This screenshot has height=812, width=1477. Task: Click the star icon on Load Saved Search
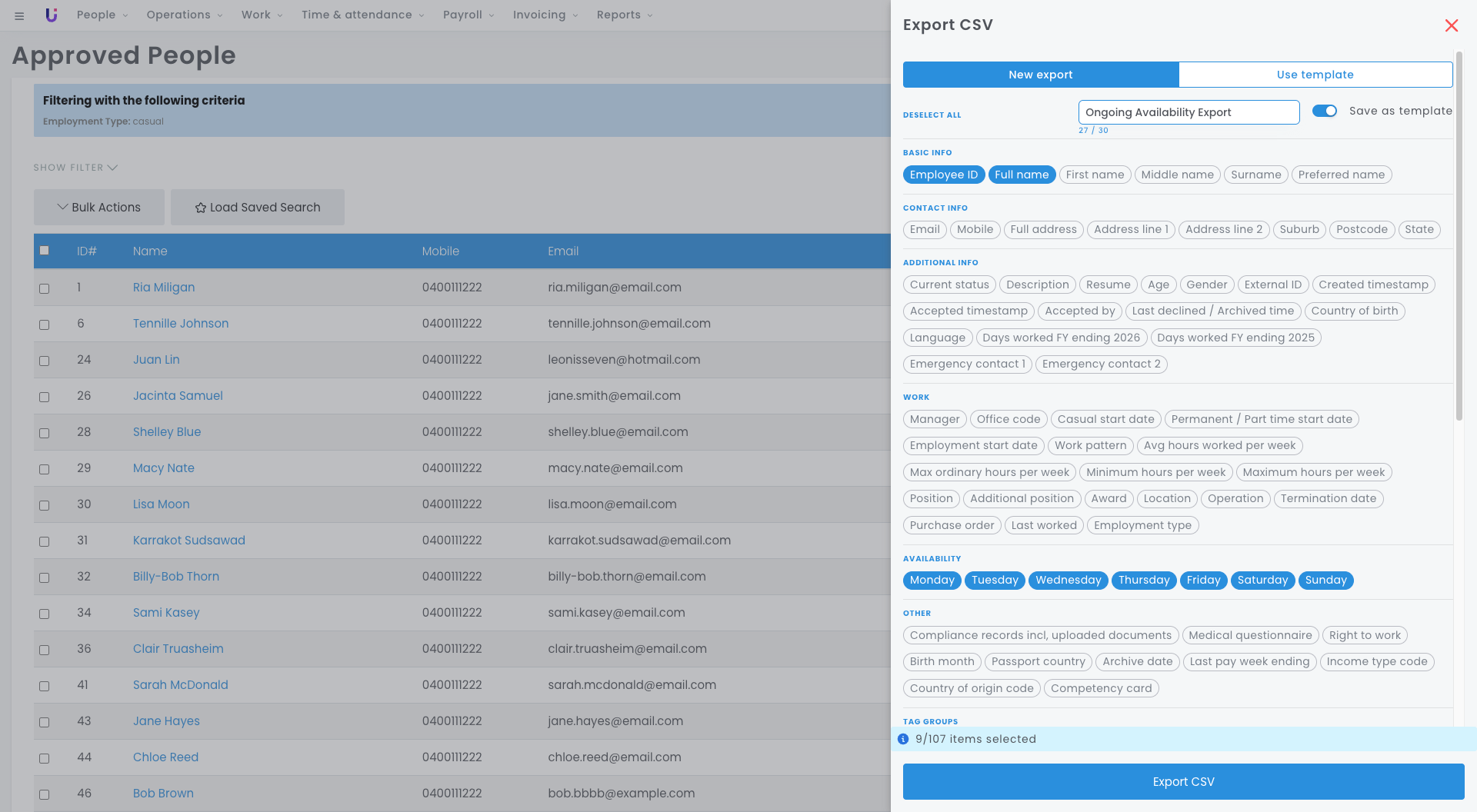(201, 208)
